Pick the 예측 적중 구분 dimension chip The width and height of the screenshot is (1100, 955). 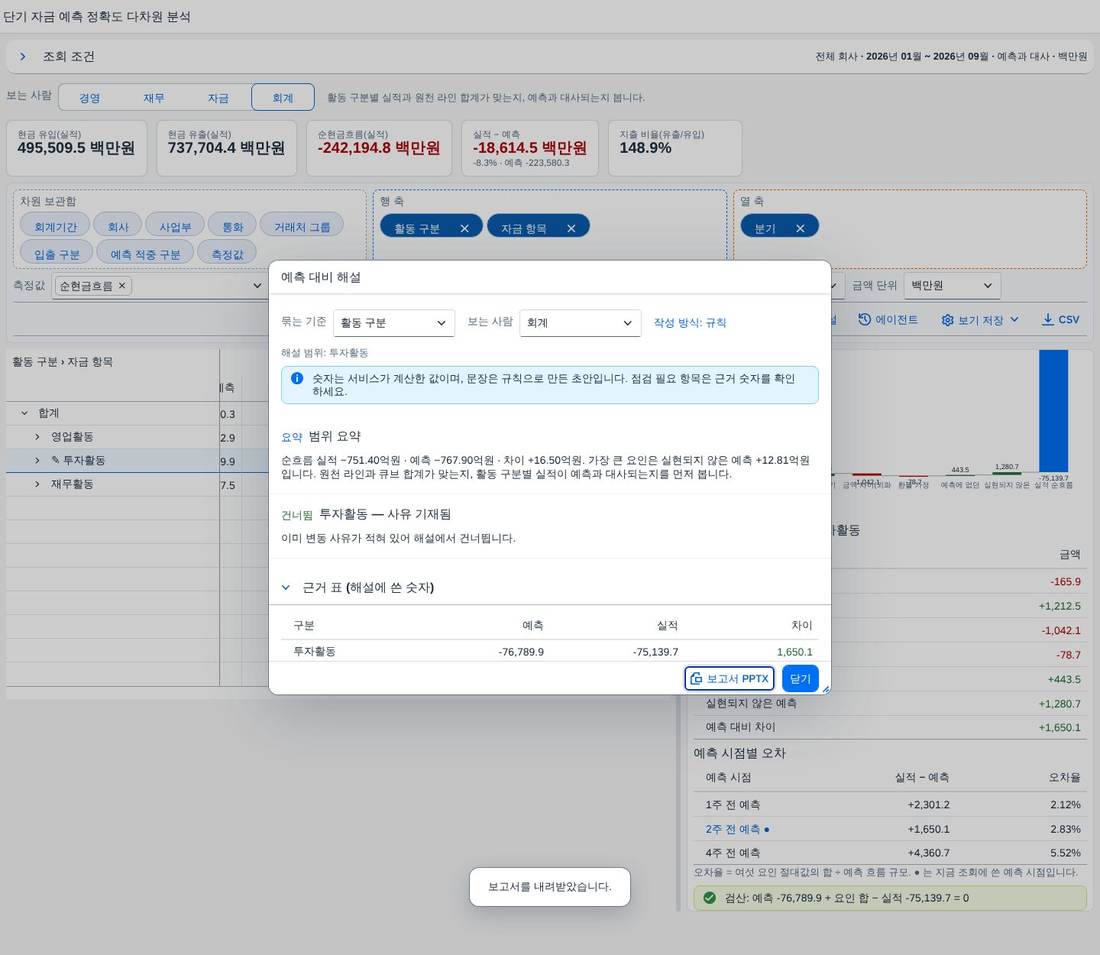[x=145, y=254]
